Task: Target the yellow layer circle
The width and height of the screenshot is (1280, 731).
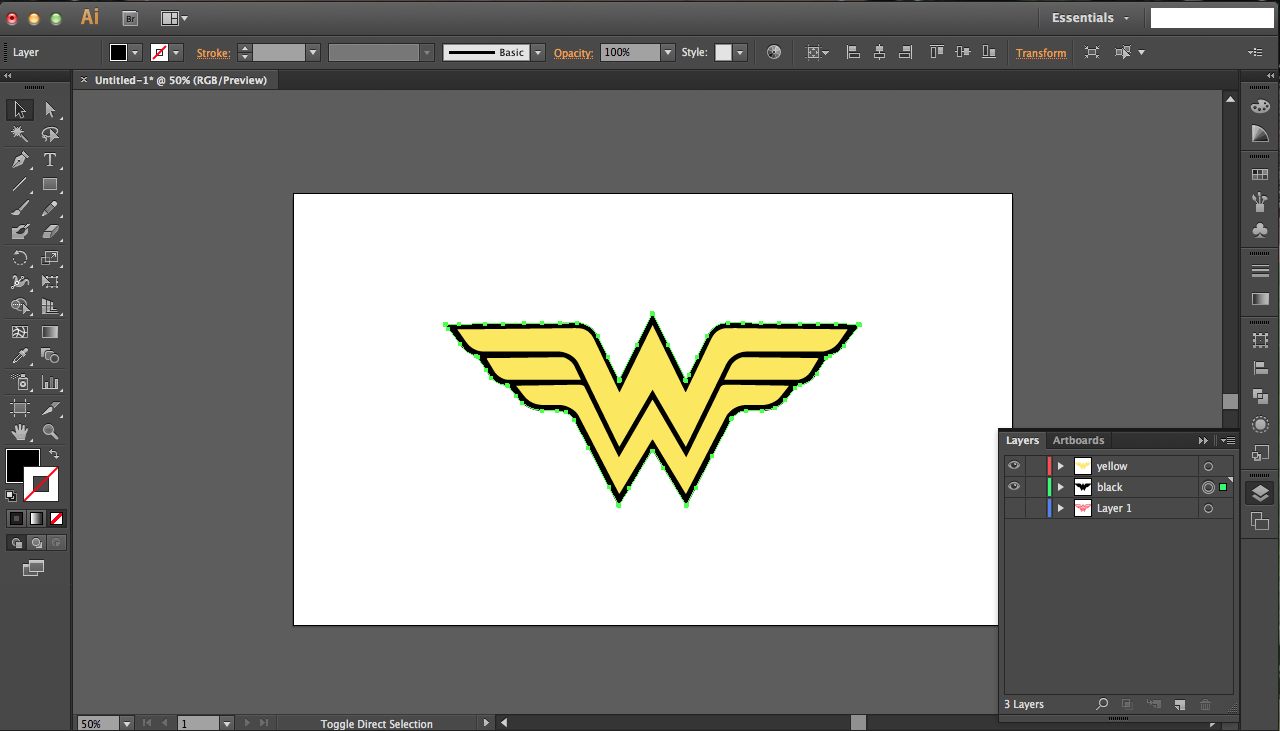Action: (x=1208, y=466)
